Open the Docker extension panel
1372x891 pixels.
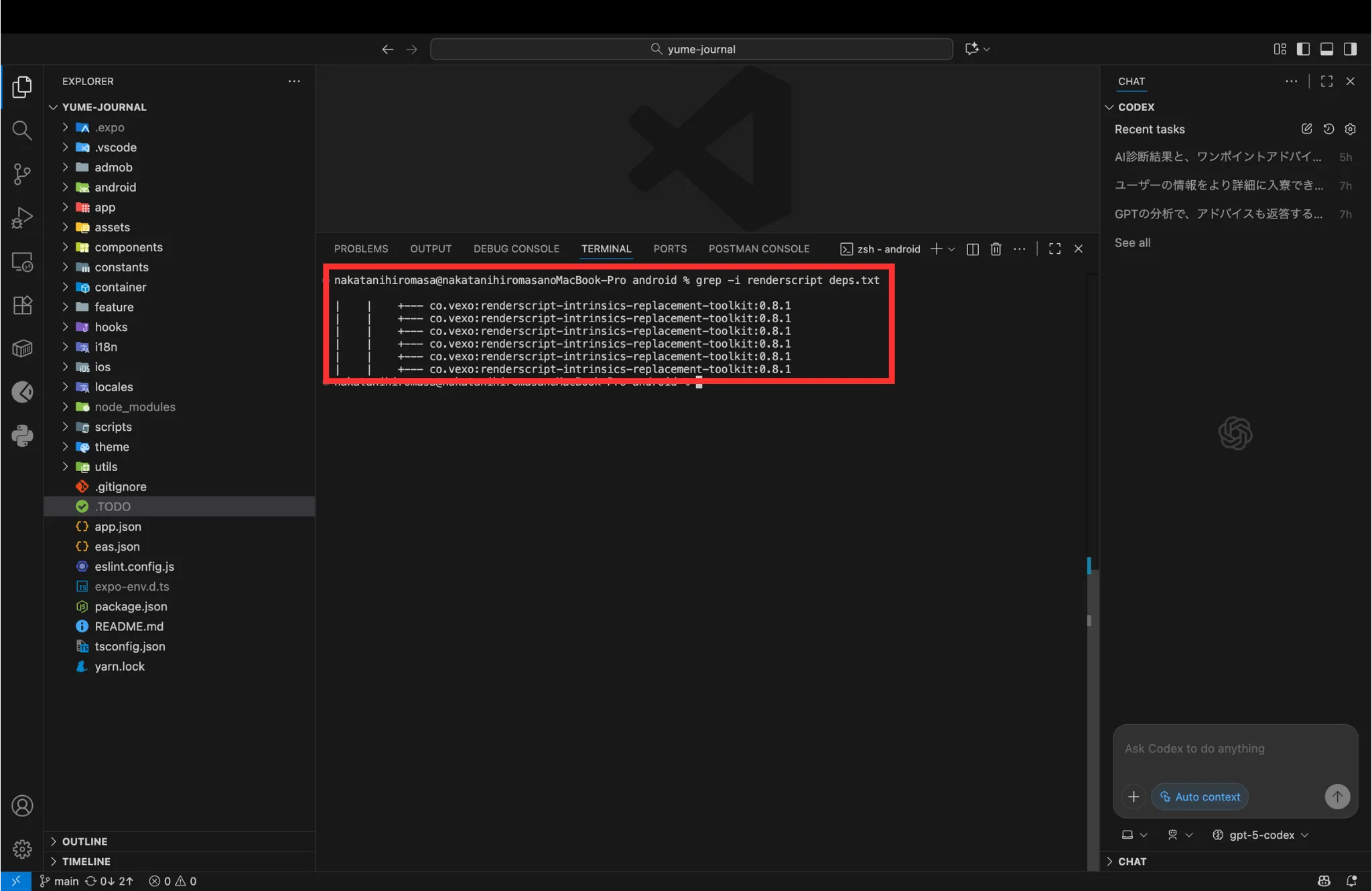(x=22, y=348)
